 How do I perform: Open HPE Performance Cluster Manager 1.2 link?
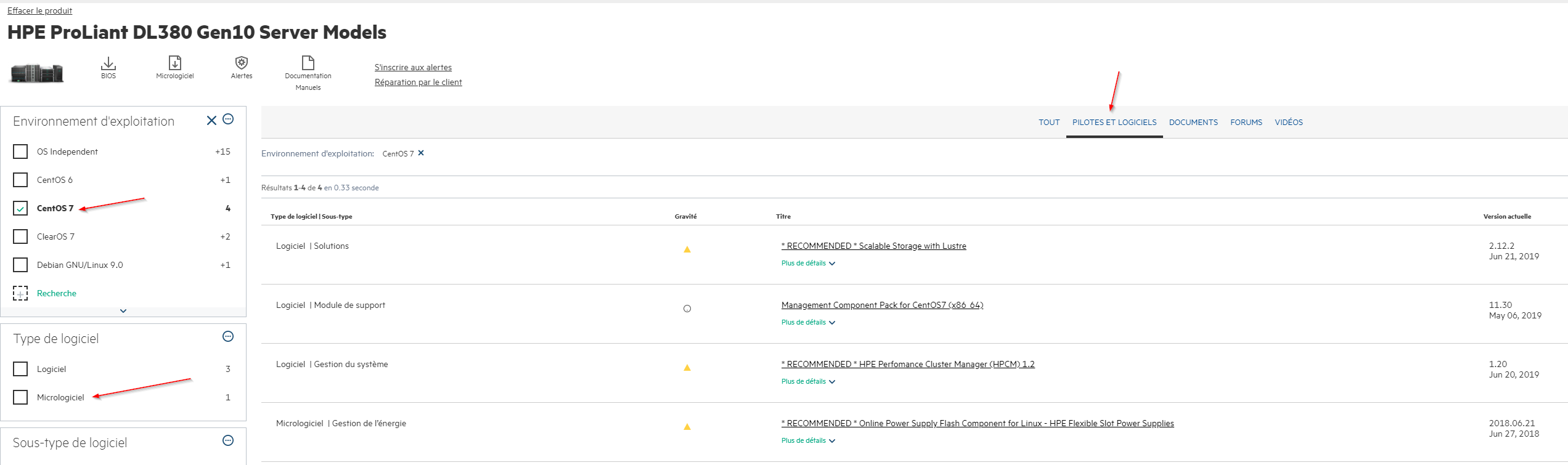pyautogui.click(x=908, y=364)
